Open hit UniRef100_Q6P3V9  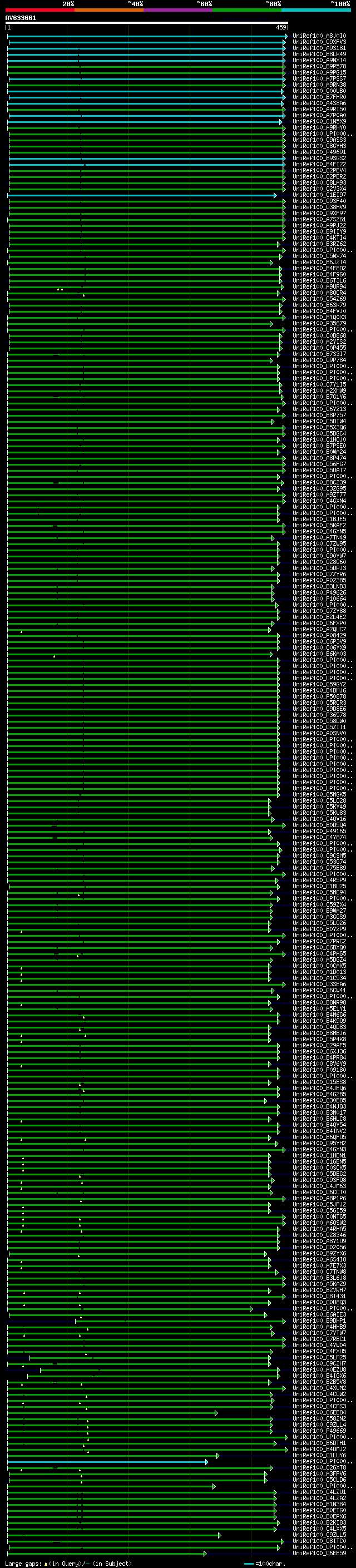[x=319, y=641]
